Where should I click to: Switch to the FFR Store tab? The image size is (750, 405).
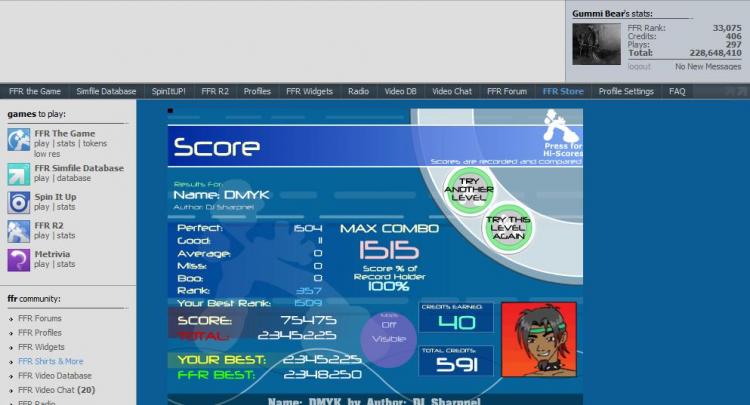coord(562,91)
